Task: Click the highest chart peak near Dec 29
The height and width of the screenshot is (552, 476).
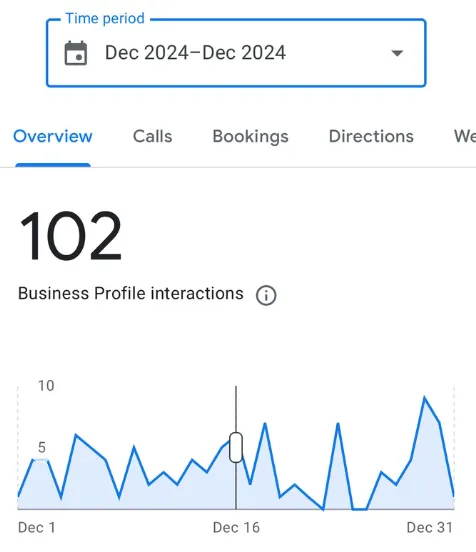Action: point(425,398)
